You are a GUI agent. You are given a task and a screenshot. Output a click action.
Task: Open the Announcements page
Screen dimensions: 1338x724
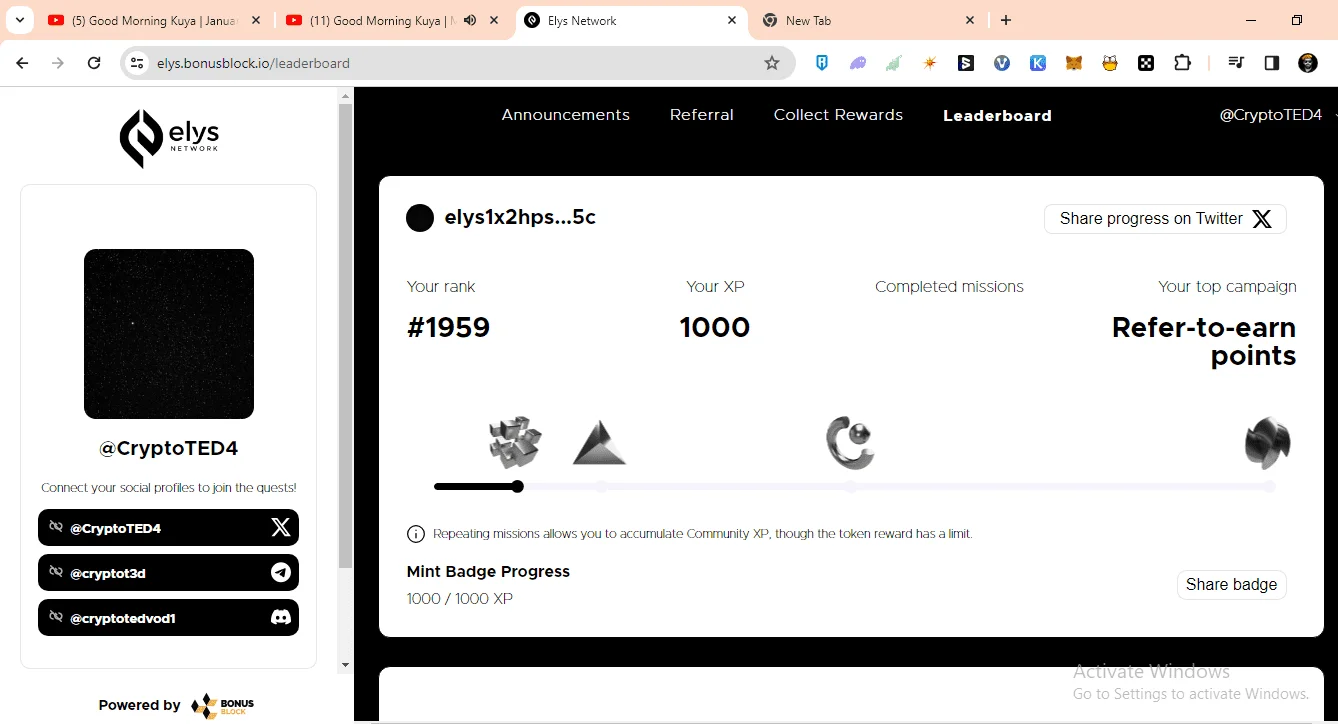(x=565, y=115)
